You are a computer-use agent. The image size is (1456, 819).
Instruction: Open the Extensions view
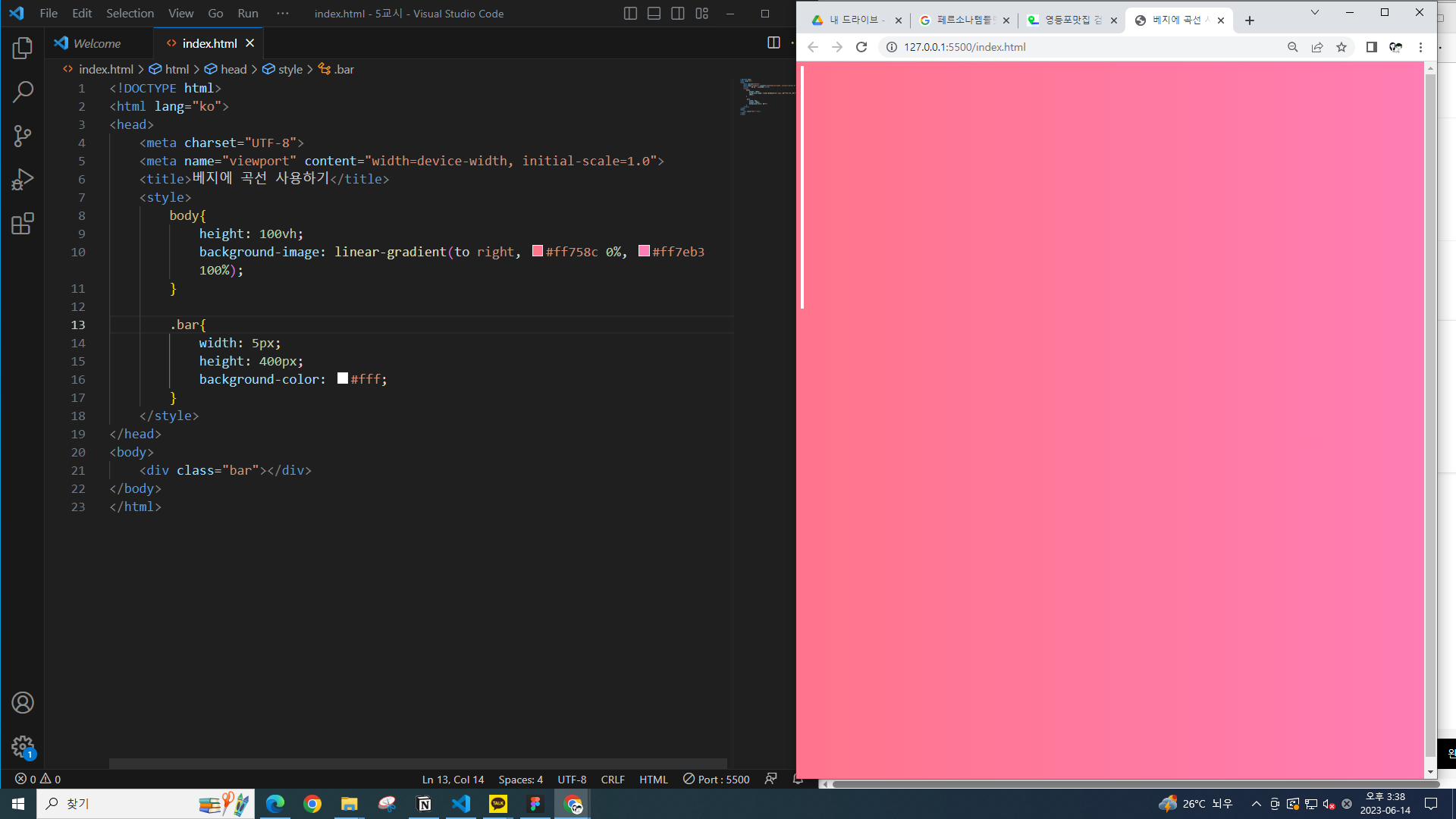point(23,224)
